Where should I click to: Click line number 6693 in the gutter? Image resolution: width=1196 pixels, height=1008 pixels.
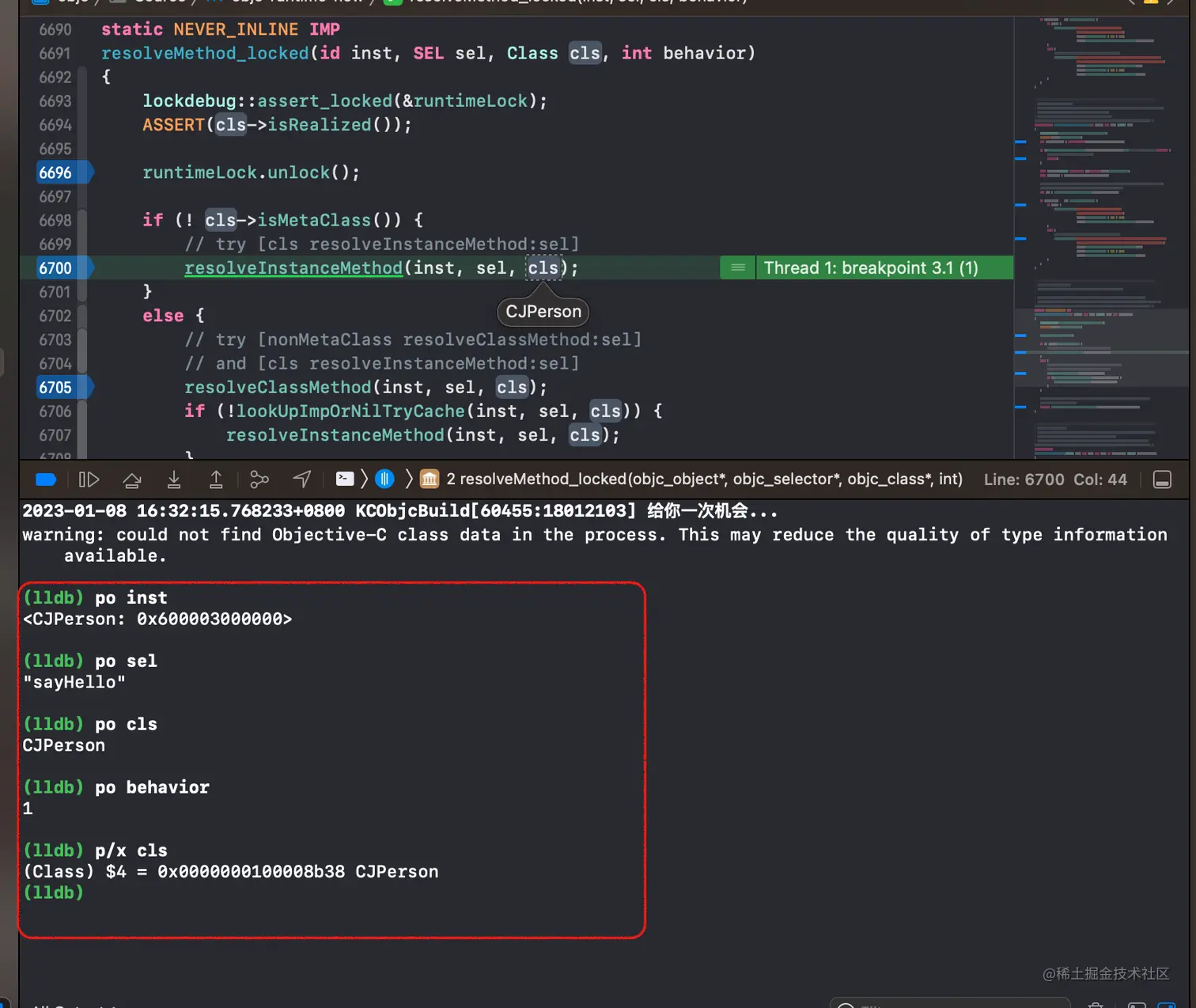click(55, 101)
